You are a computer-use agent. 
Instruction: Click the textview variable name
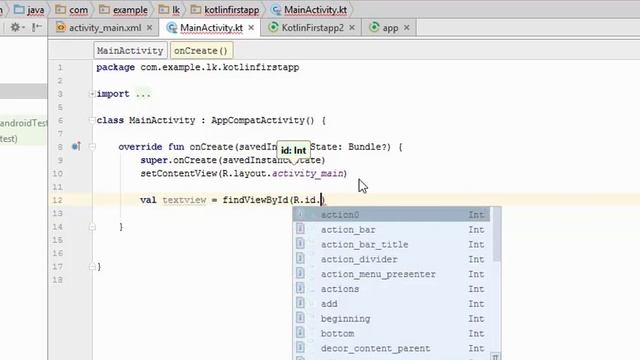[x=184, y=200]
